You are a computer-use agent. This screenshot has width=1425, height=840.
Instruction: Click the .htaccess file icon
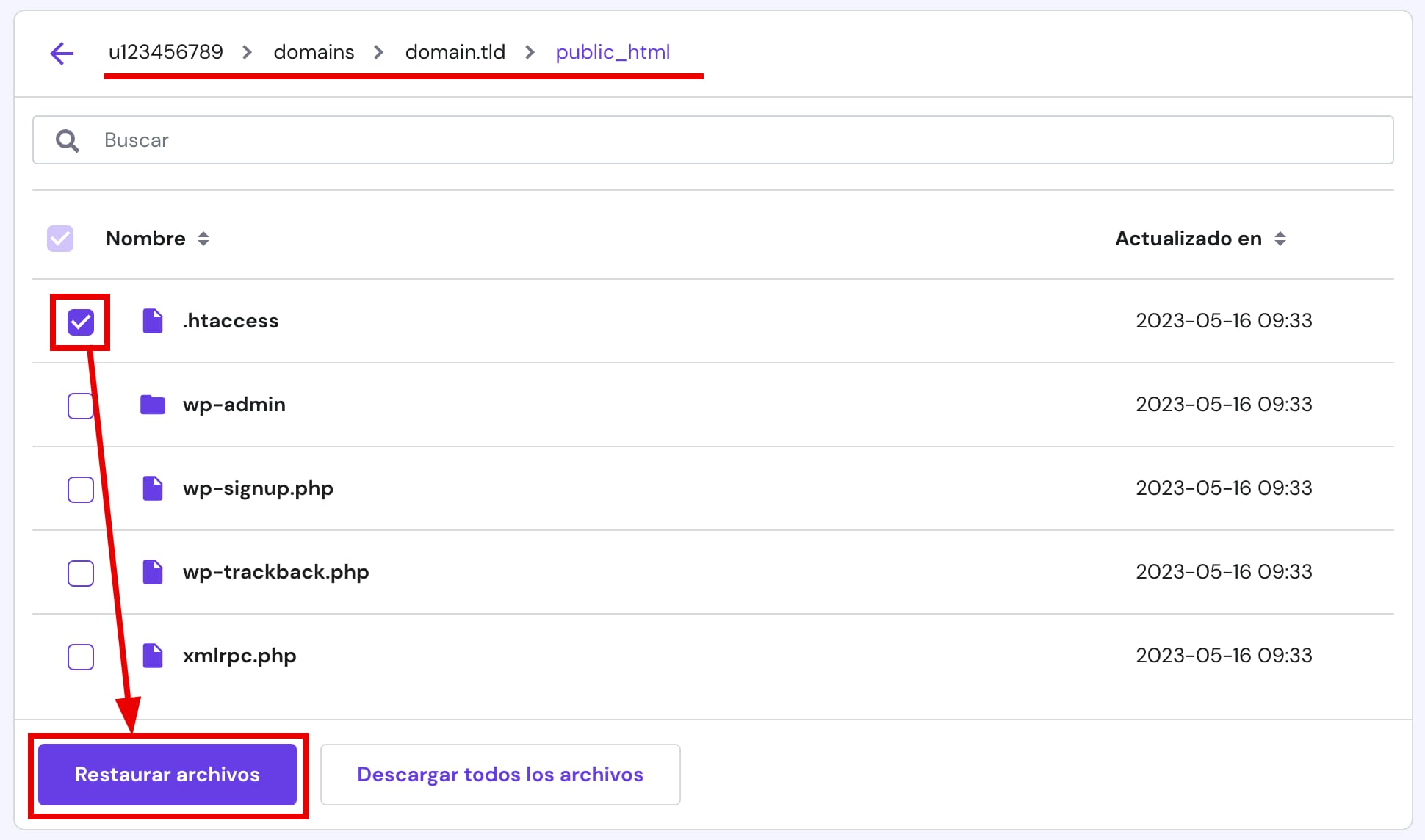point(152,321)
